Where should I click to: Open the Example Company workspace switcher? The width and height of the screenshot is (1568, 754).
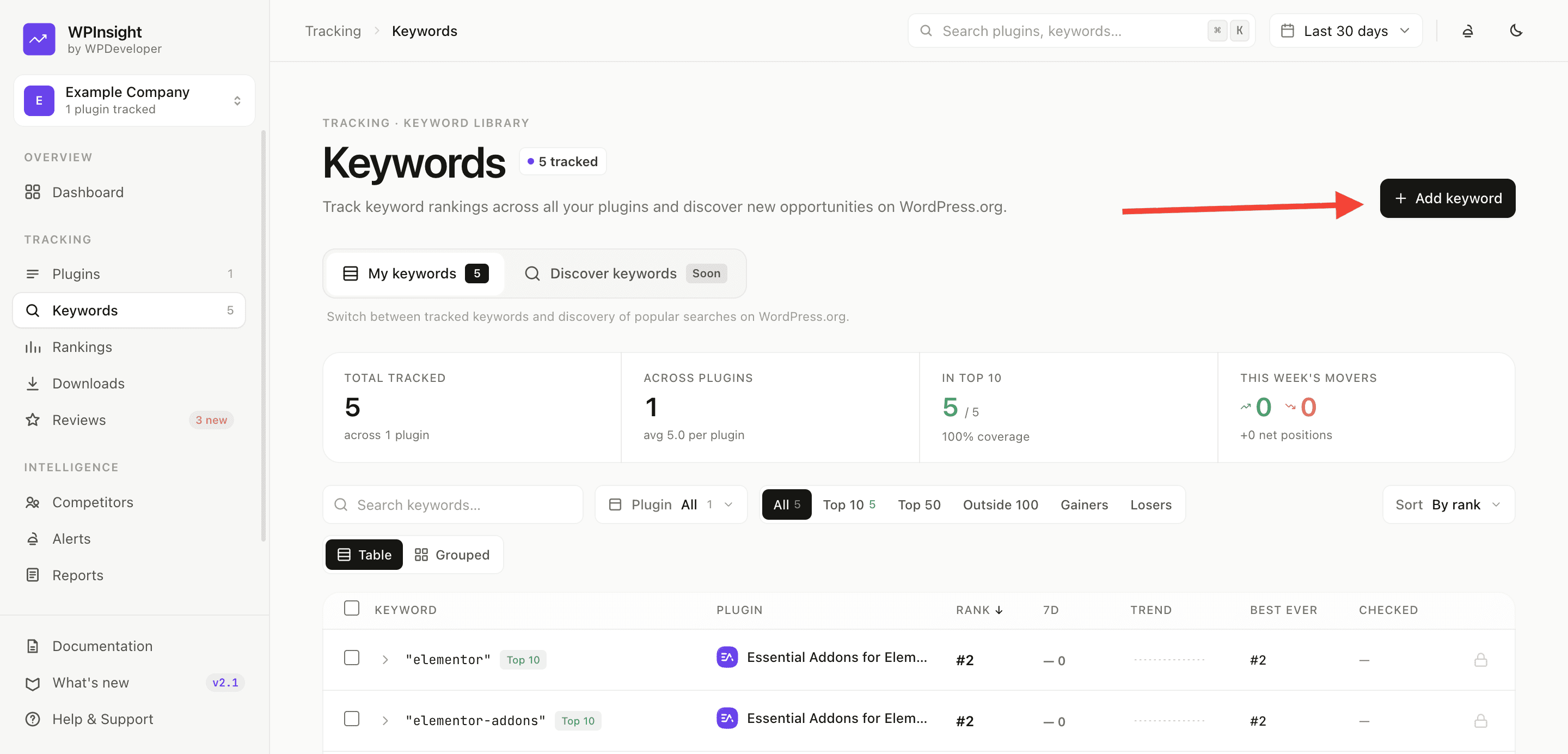point(134,100)
